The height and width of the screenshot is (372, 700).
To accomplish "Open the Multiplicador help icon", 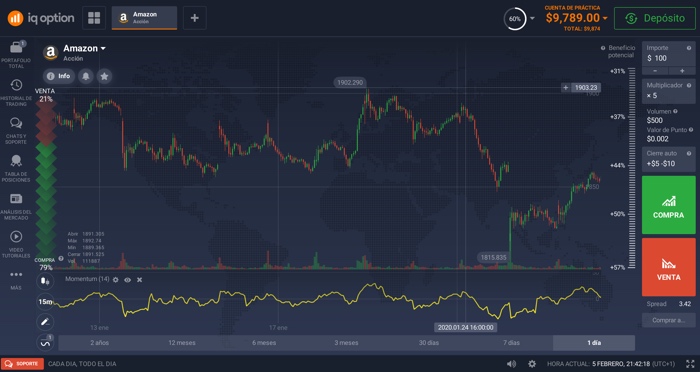I will [x=689, y=85].
